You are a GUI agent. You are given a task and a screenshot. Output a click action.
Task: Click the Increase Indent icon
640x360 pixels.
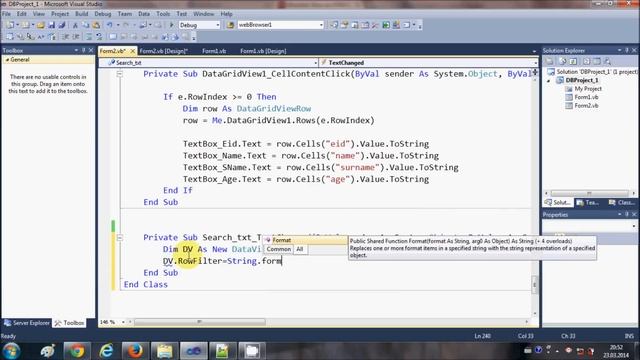tap(76, 37)
